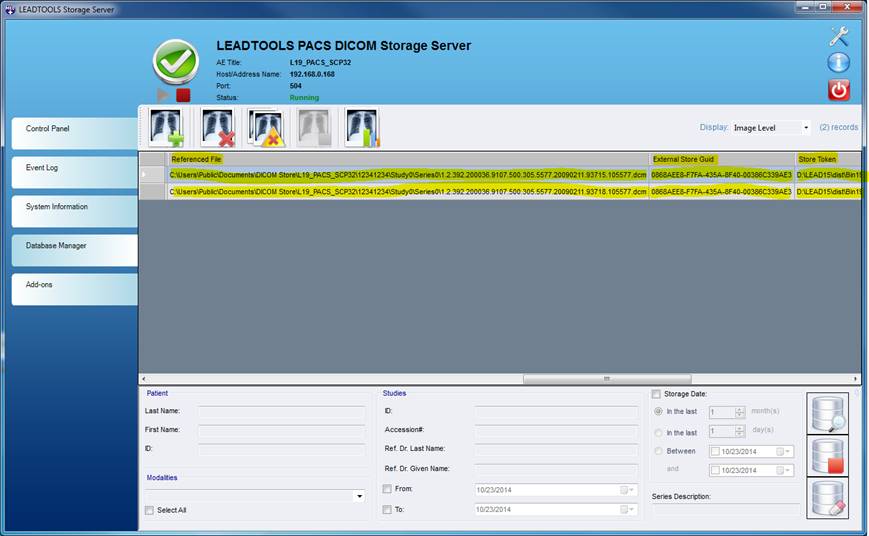Click the database eraser clear icon
The height and width of the screenshot is (536, 869).
coord(827,497)
